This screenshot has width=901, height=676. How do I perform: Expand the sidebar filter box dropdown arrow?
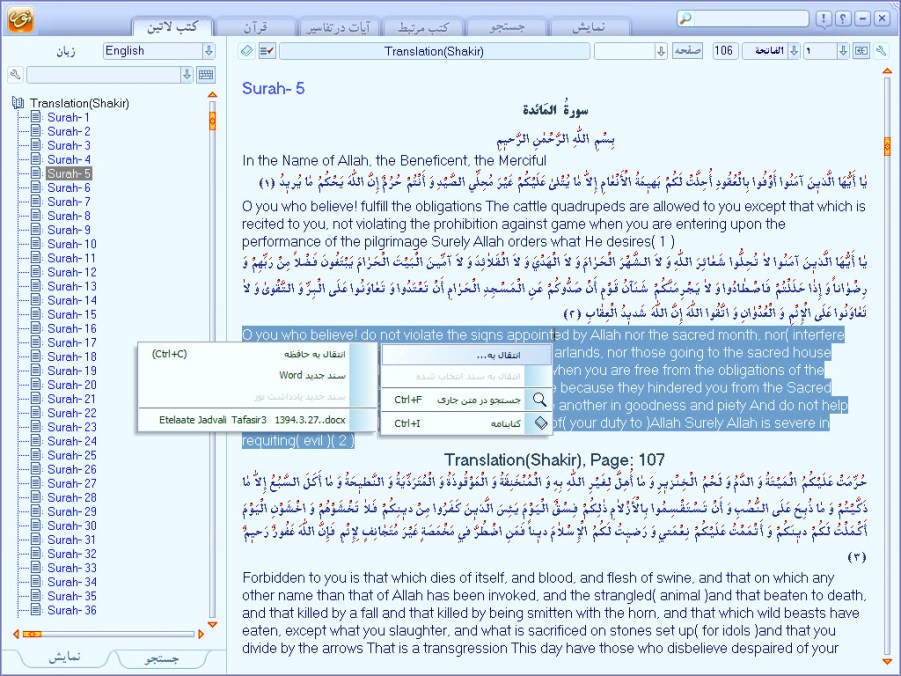186,75
